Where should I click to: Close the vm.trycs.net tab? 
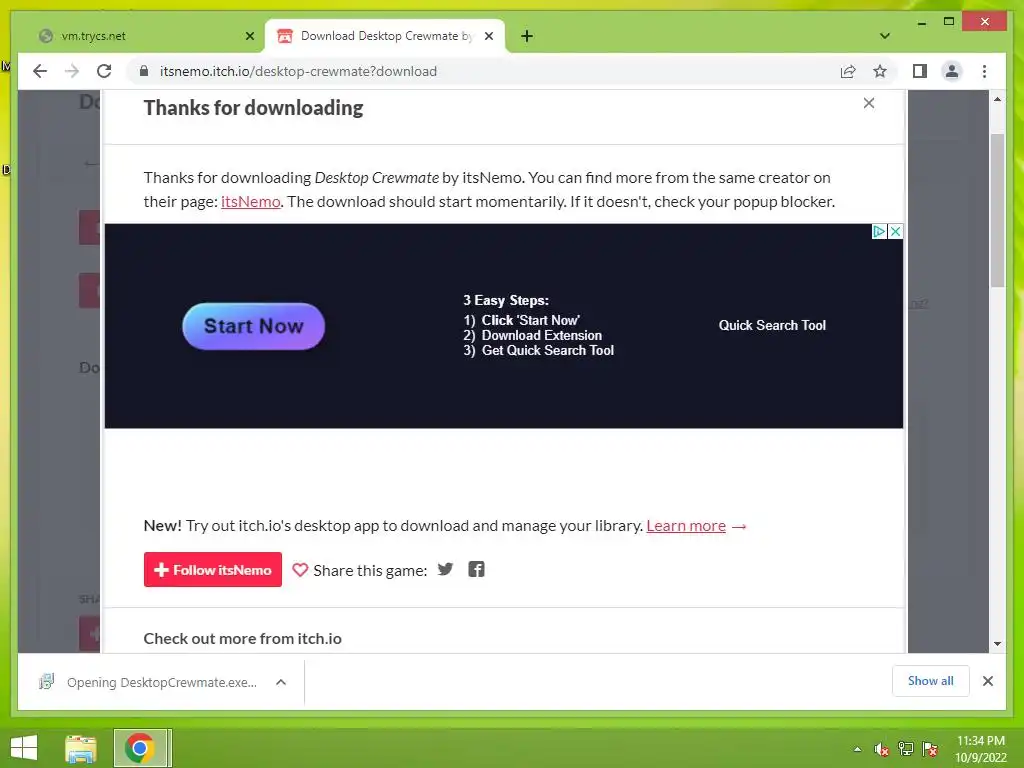pyautogui.click(x=249, y=36)
